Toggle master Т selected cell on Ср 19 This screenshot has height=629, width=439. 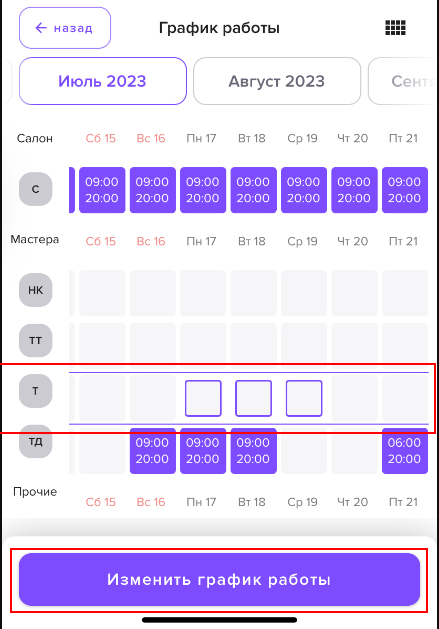[x=304, y=398]
